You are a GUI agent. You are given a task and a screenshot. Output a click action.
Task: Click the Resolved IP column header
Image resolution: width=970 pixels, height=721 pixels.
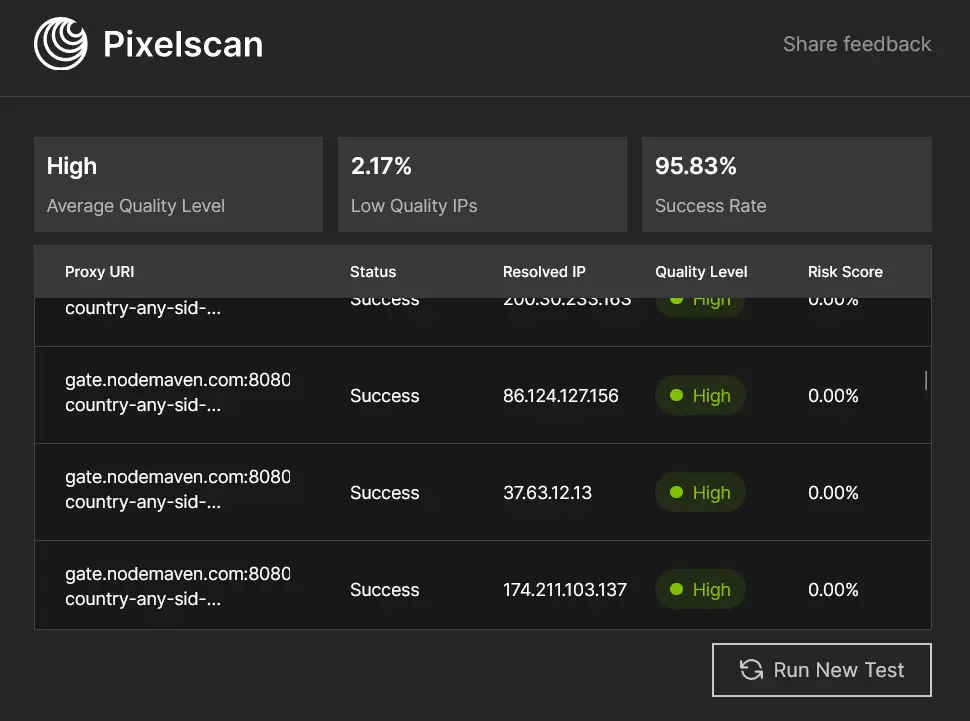point(544,272)
